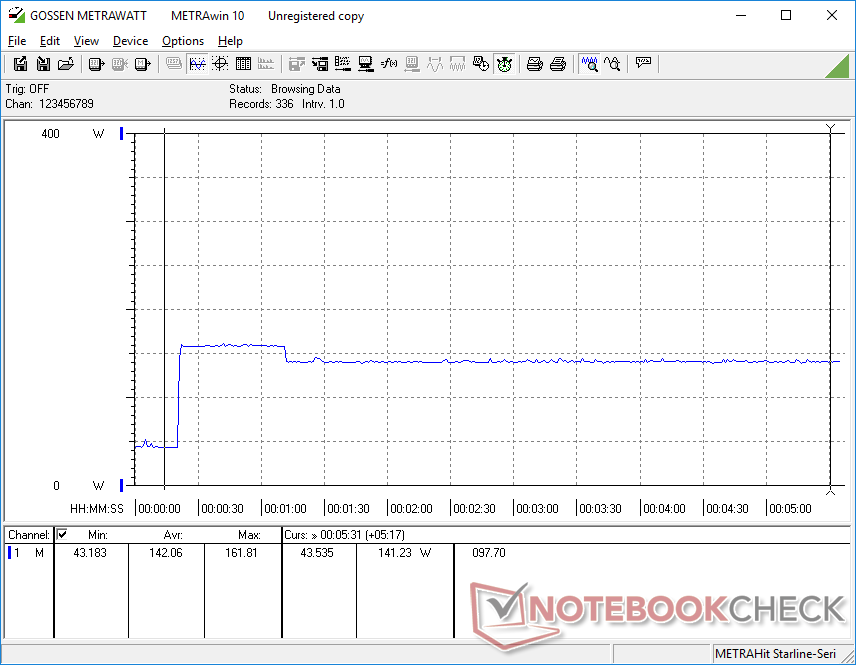856x665 pixels.
Task: Open the Options menu
Action: (x=183, y=41)
